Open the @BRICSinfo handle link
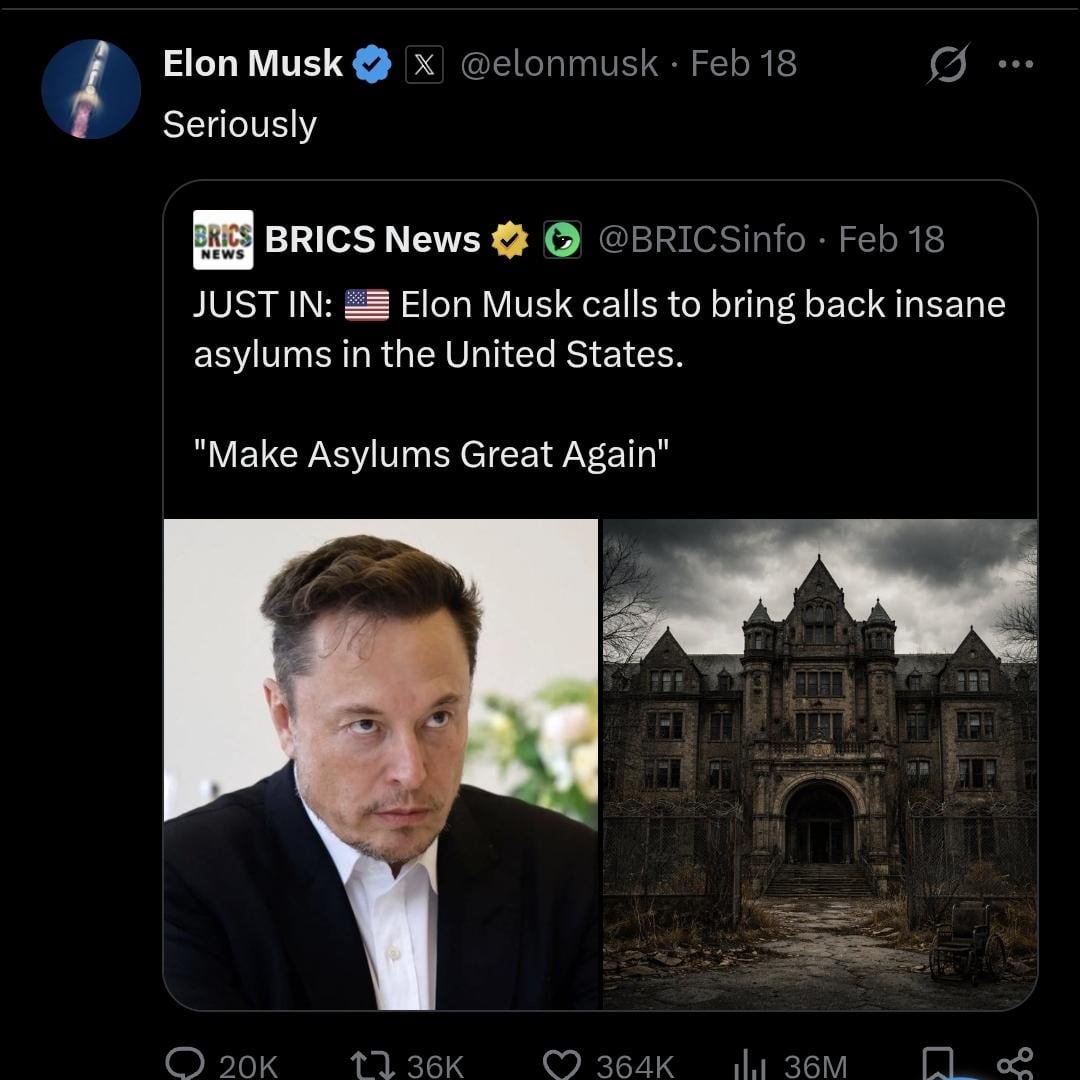This screenshot has width=1080, height=1080. click(x=701, y=240)
